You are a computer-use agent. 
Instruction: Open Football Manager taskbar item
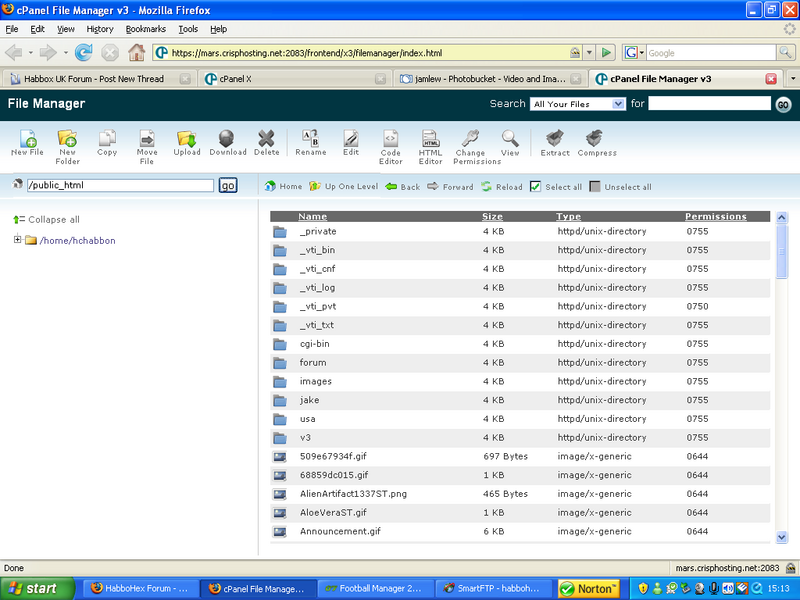(x=377, y=589)
